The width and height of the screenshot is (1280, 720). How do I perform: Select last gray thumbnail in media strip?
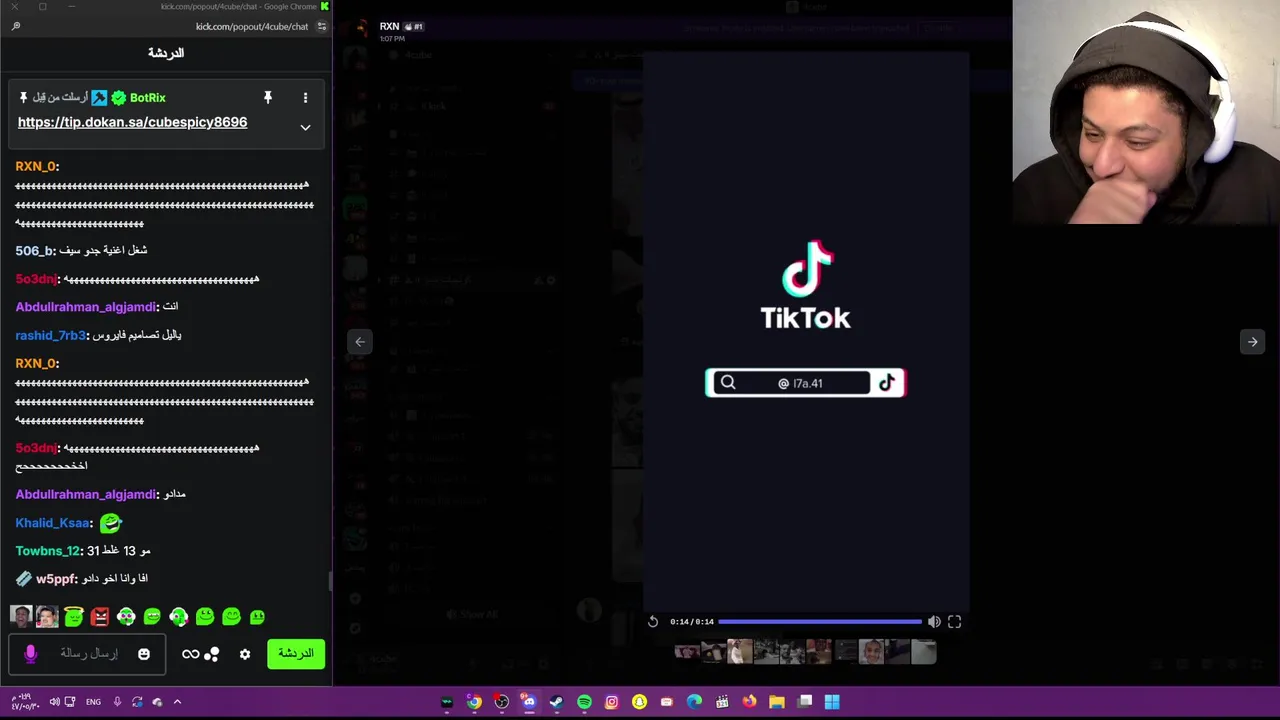point(924,652)
